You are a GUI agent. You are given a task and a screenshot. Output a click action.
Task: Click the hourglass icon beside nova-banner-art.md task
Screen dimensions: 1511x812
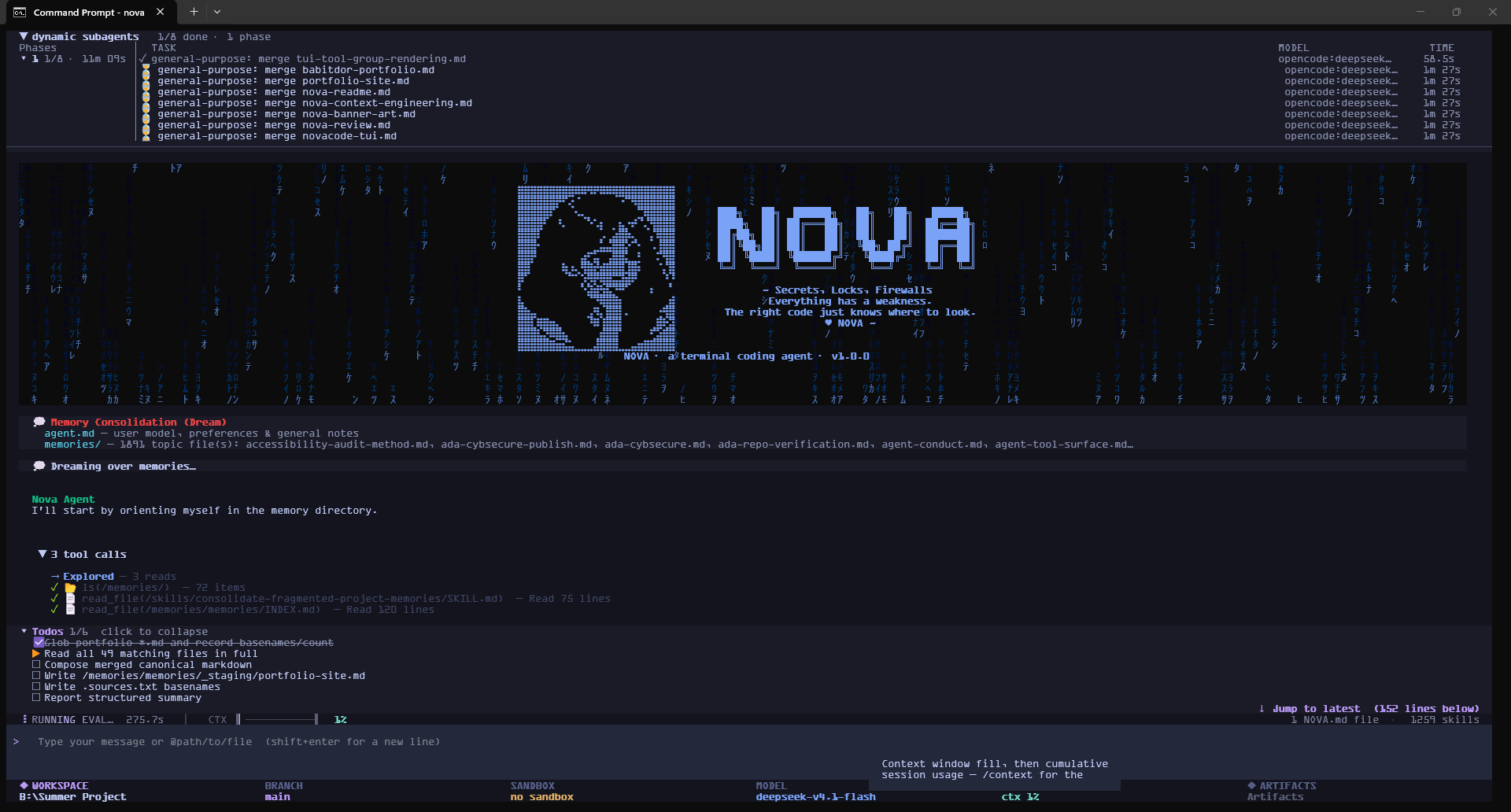tap(146, 114)
